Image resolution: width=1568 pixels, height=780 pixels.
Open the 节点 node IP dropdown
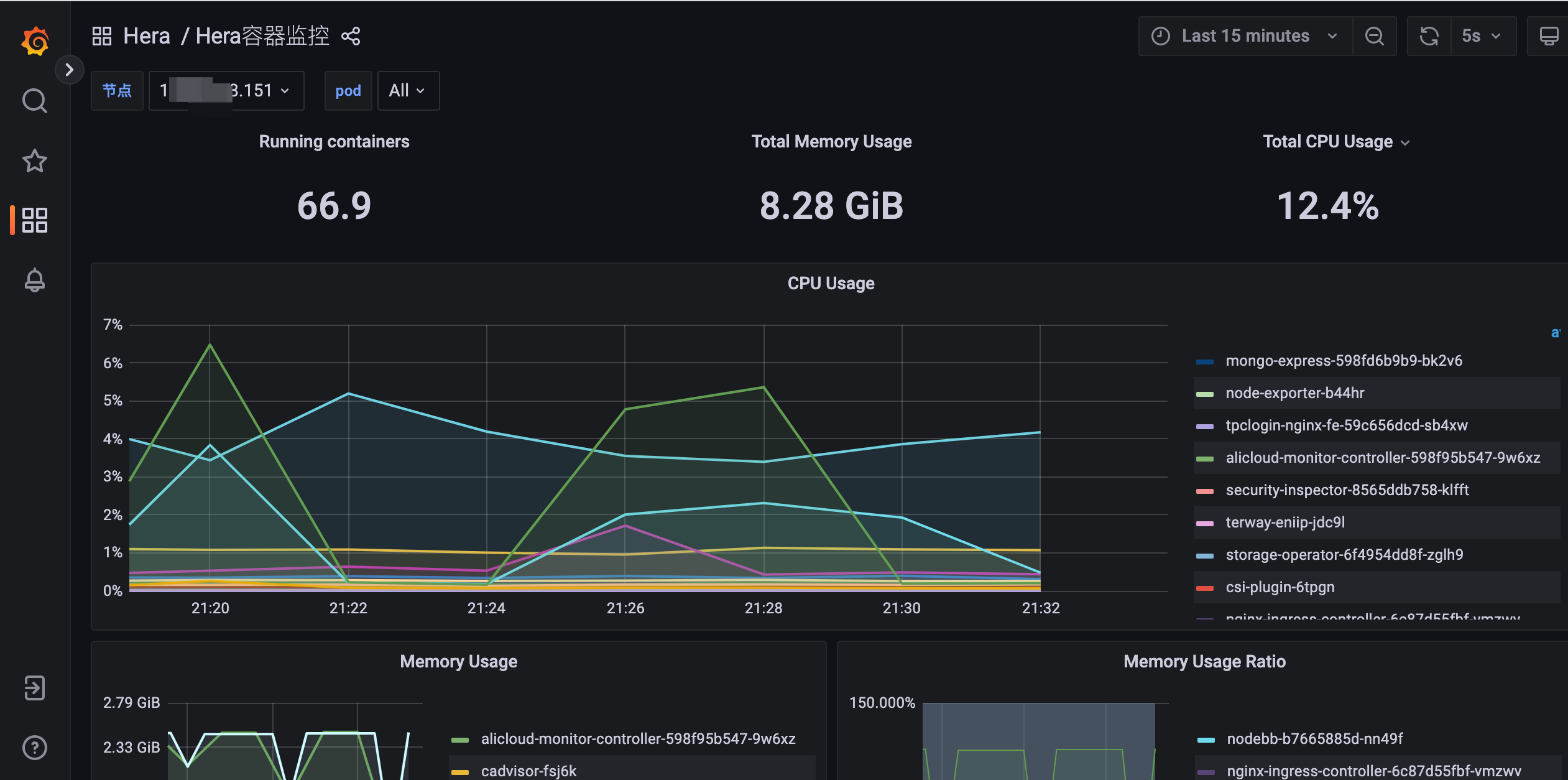(x=226, y=91)
